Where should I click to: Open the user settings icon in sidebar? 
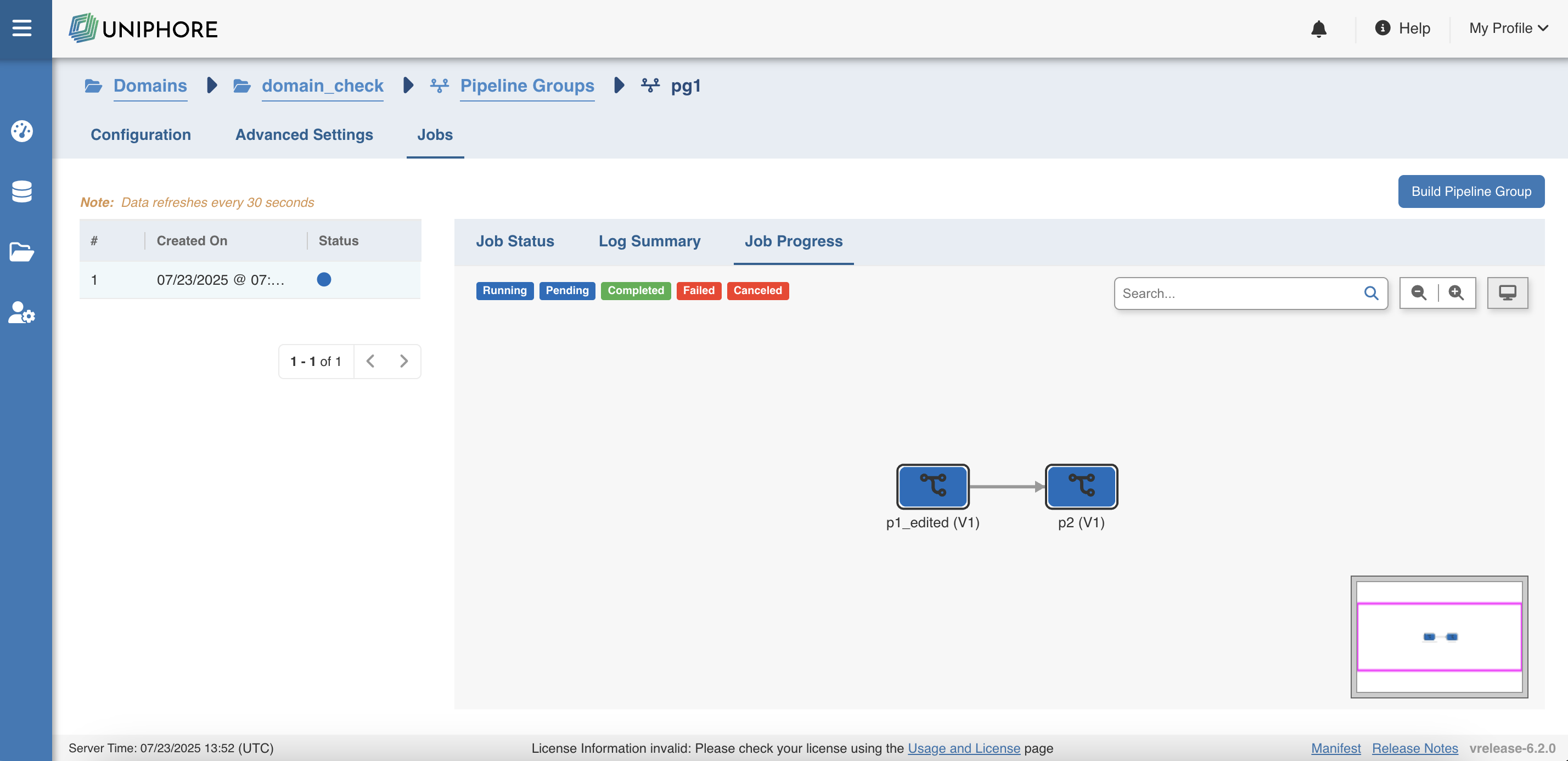[x=22, y=313]
